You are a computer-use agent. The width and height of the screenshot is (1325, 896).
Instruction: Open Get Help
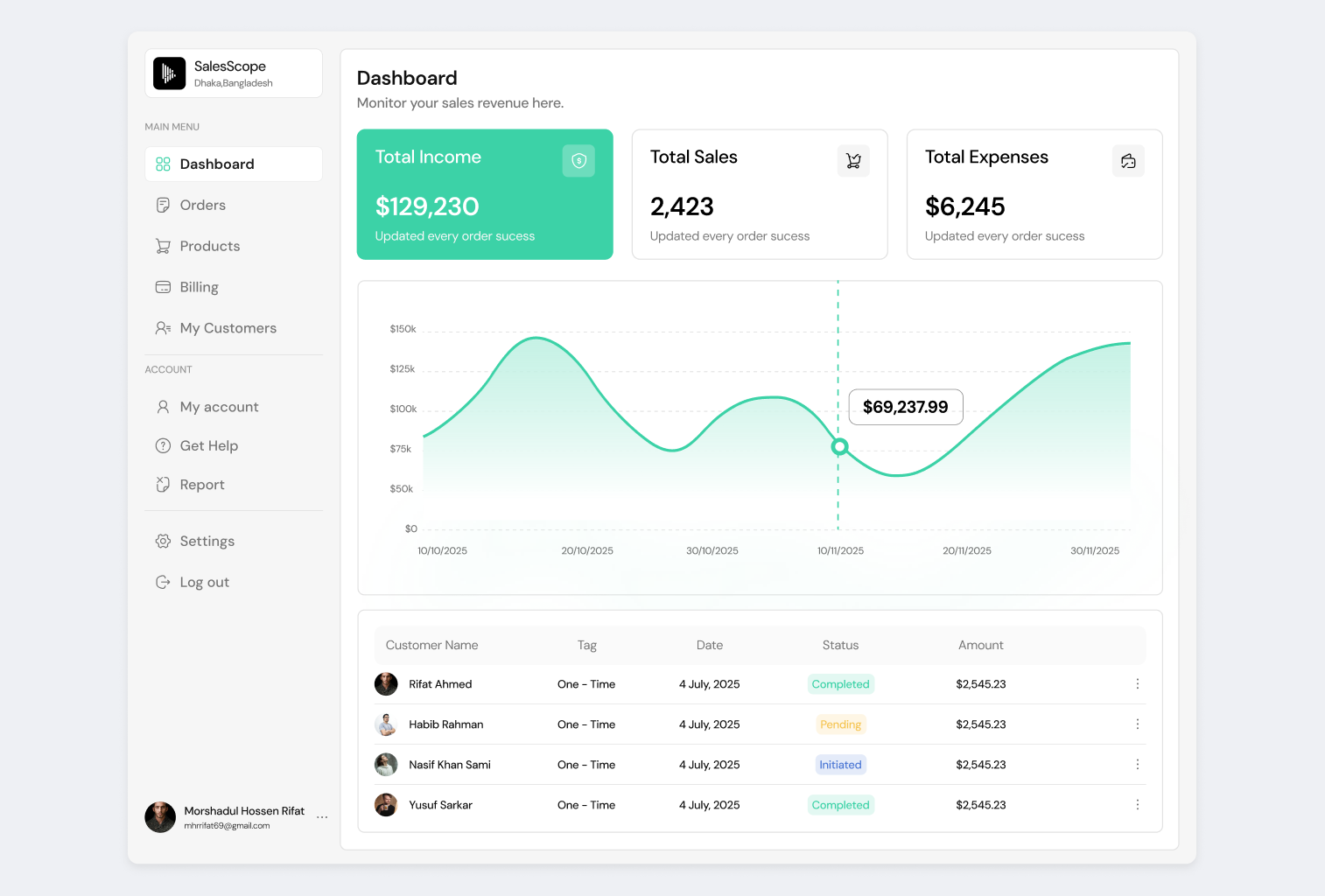[208, 445]
